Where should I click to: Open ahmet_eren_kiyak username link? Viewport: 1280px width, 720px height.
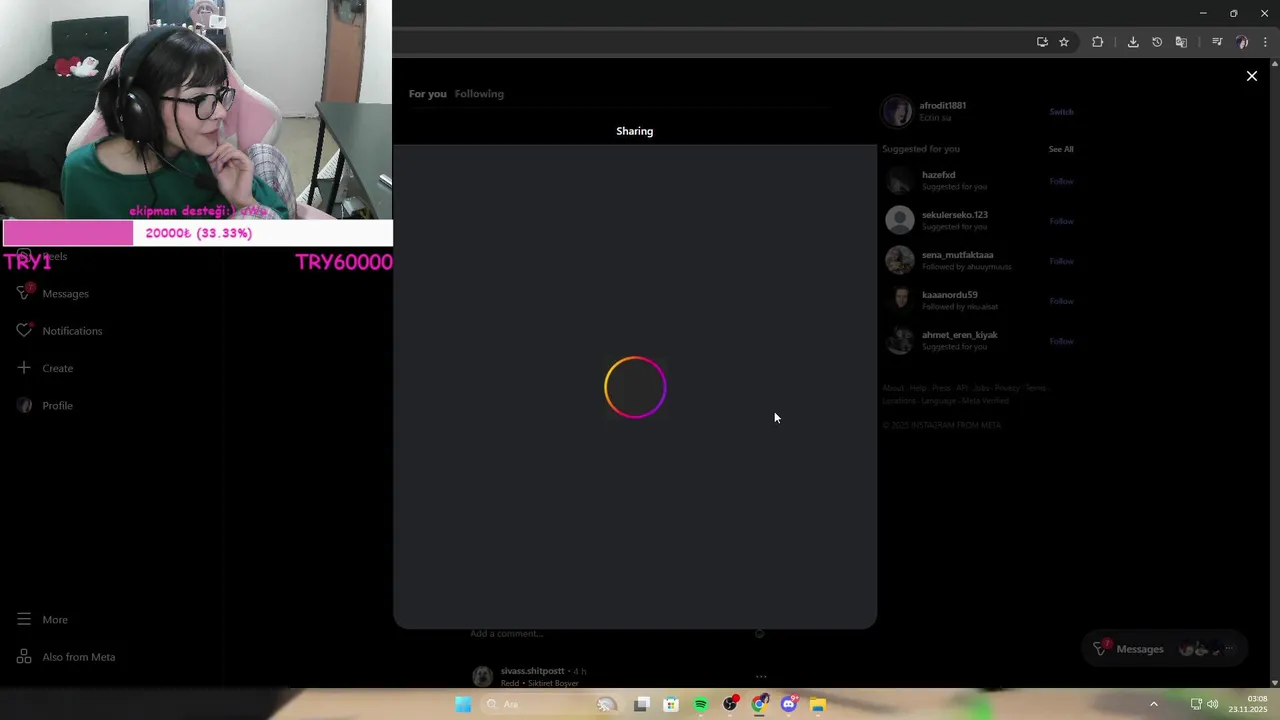(x=959, y=335)
